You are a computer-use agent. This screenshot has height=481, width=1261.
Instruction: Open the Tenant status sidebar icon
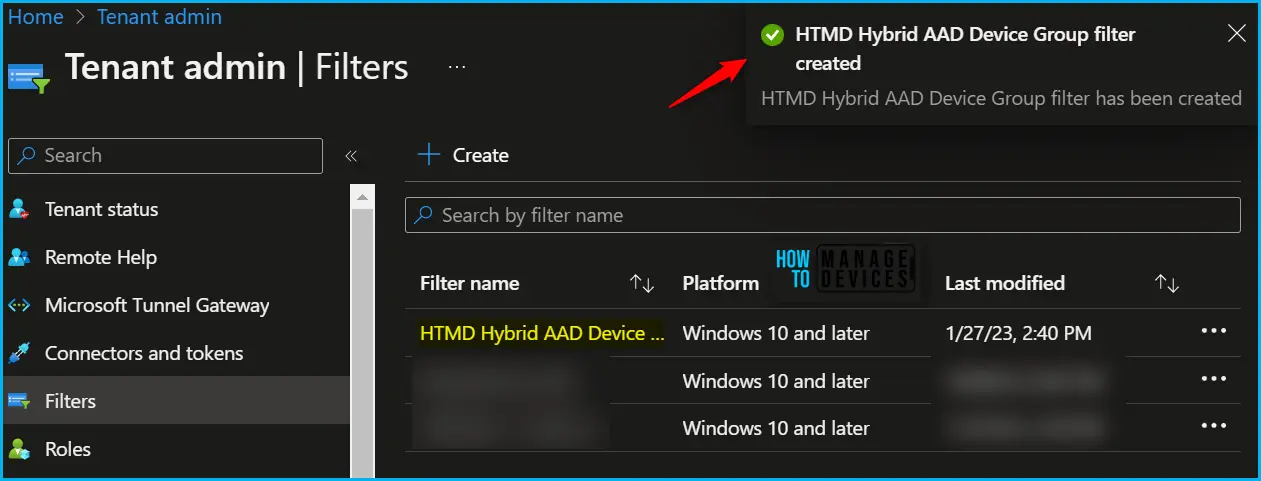pos(19,210)
